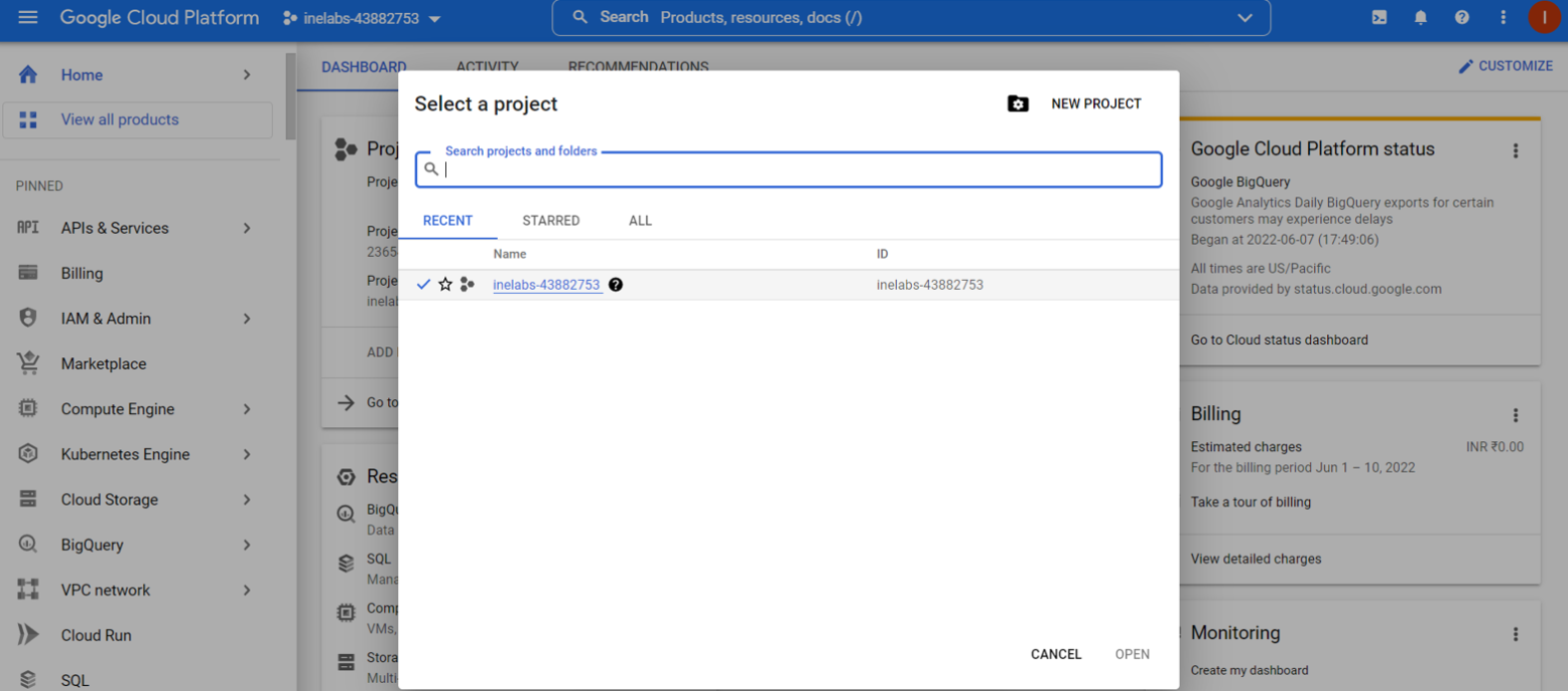This screenshot has width=1568, height=691.
Task: Click the VPC network icon
Action: pyautogui.click(x=28, y=589)
